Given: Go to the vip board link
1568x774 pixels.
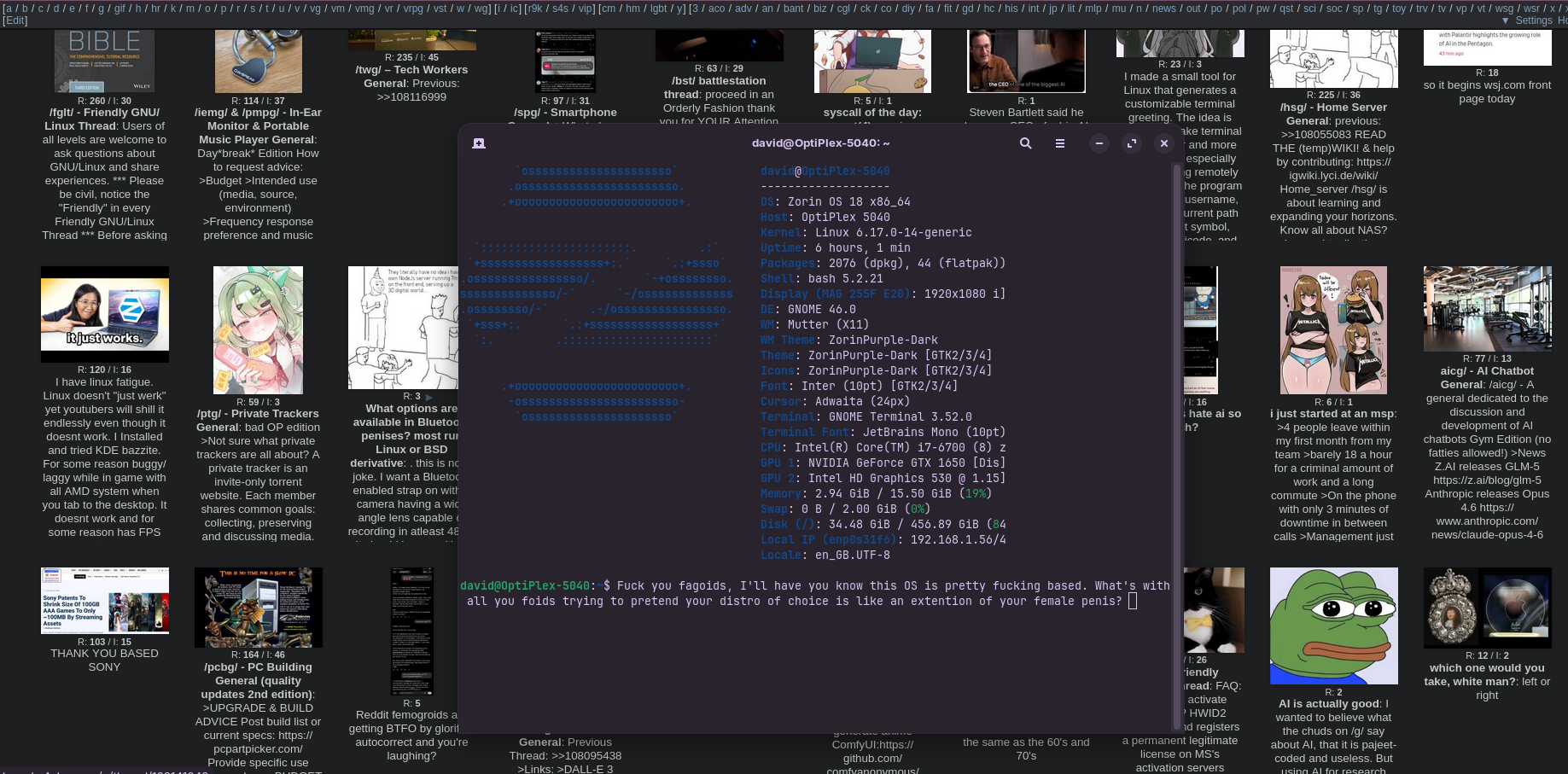Looking at the screenshot, I should (585, 9).
